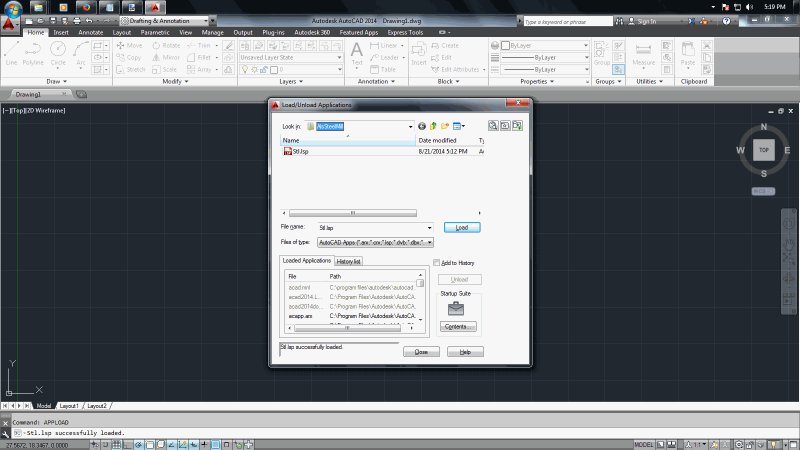Screen dimensions: 800x450
Task: Select the Fillet tool
Action: click(199, 58)
